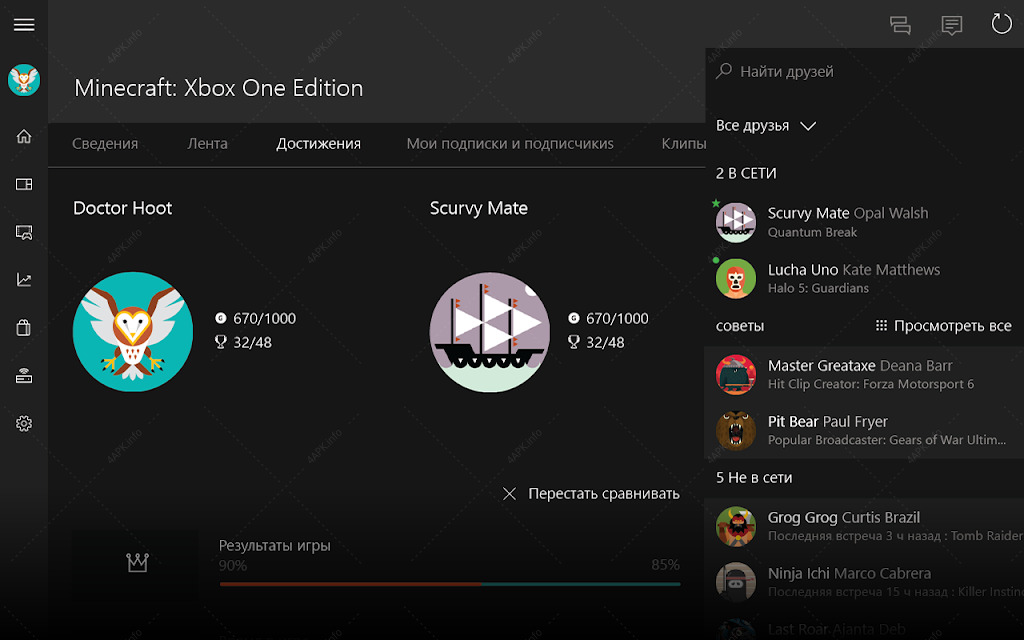Screen dimensions: 1024x640
Task: Click the trophy icon for Scurvy Mate
Action: (x=573, y=342)
